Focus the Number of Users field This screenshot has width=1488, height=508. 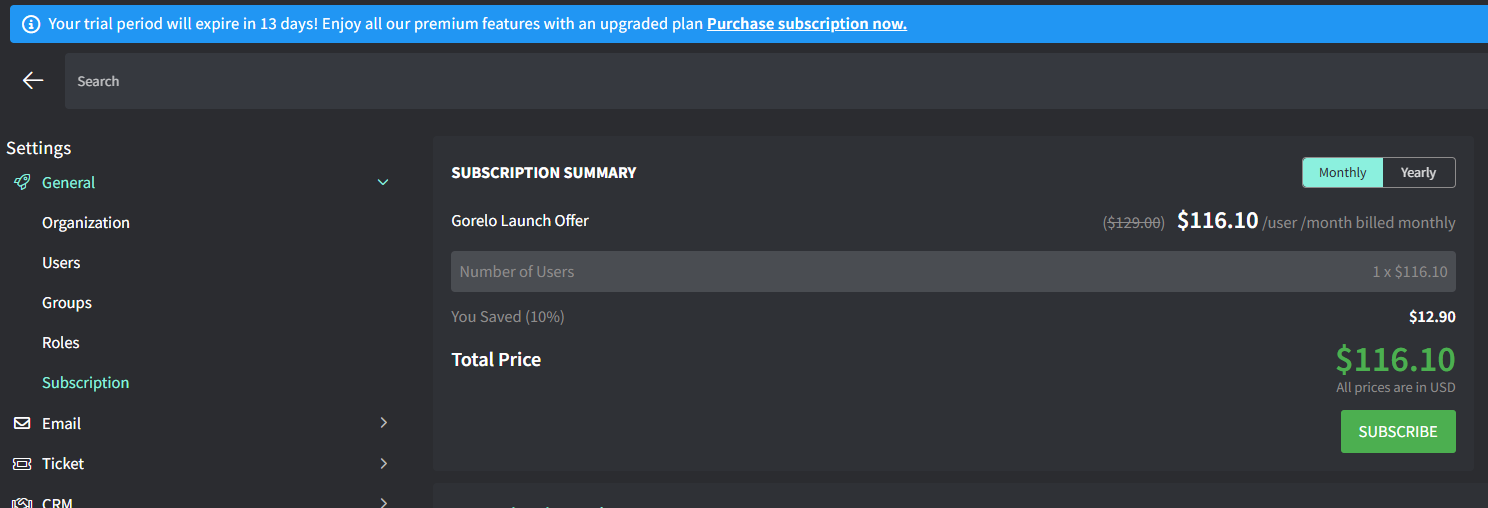[953, 271]
